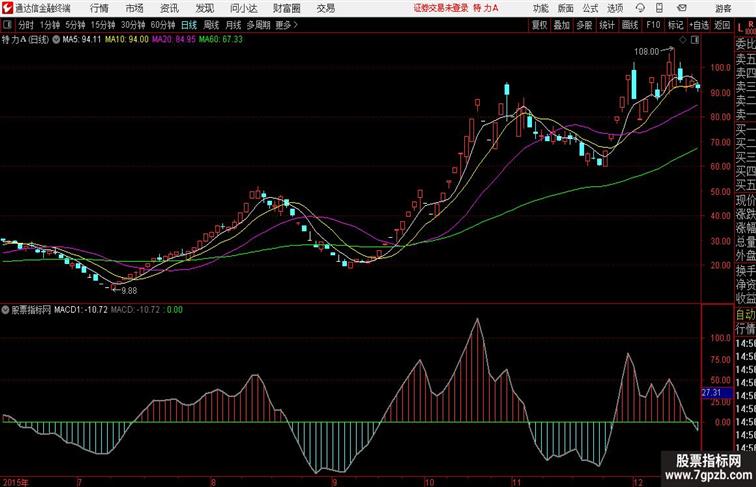Click the month 11 marker on timeline

click(516, 482)
